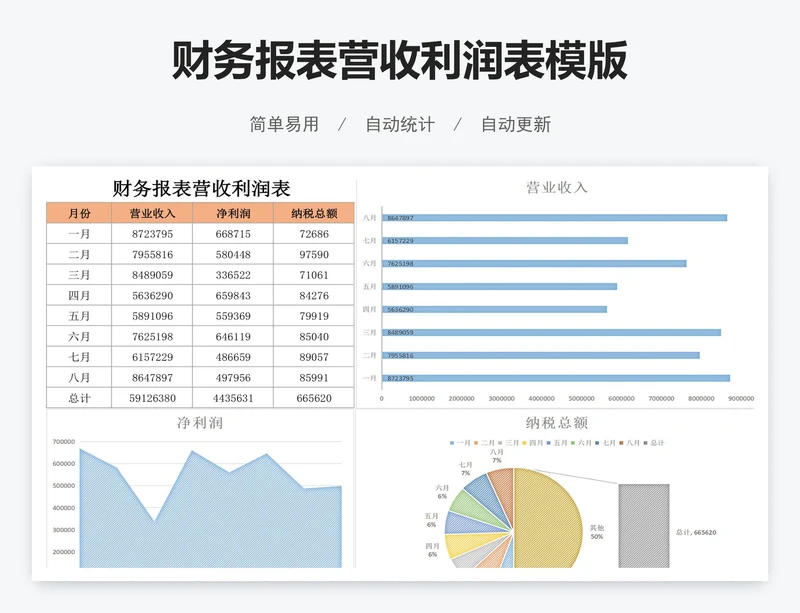Click the 一月 bar in revenue chart
Viewport: 800px width, 613px height.
(556, 378)
